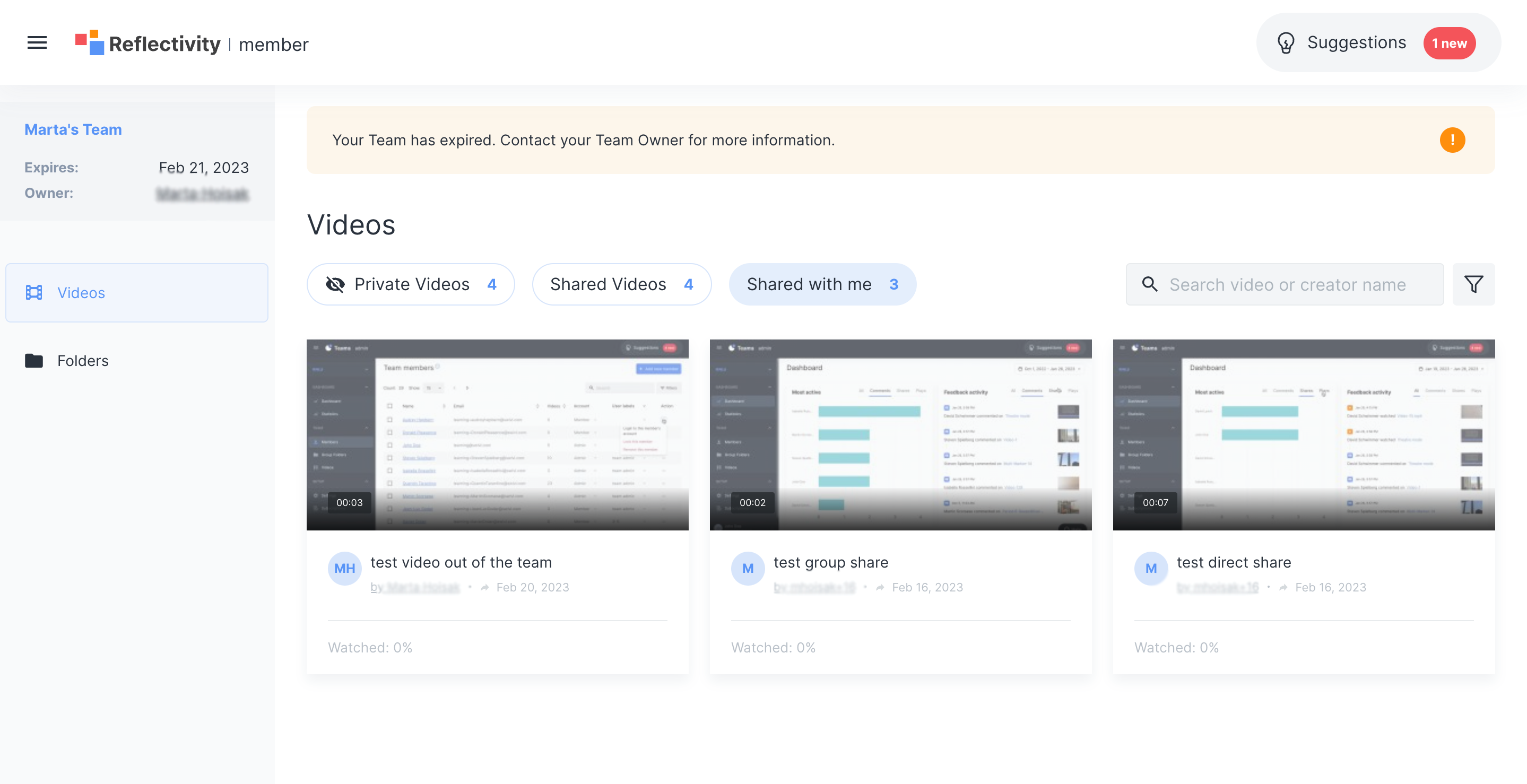Click the search magnifier icon
This screenshot has height=784, width=1527.
[1149, 284]
